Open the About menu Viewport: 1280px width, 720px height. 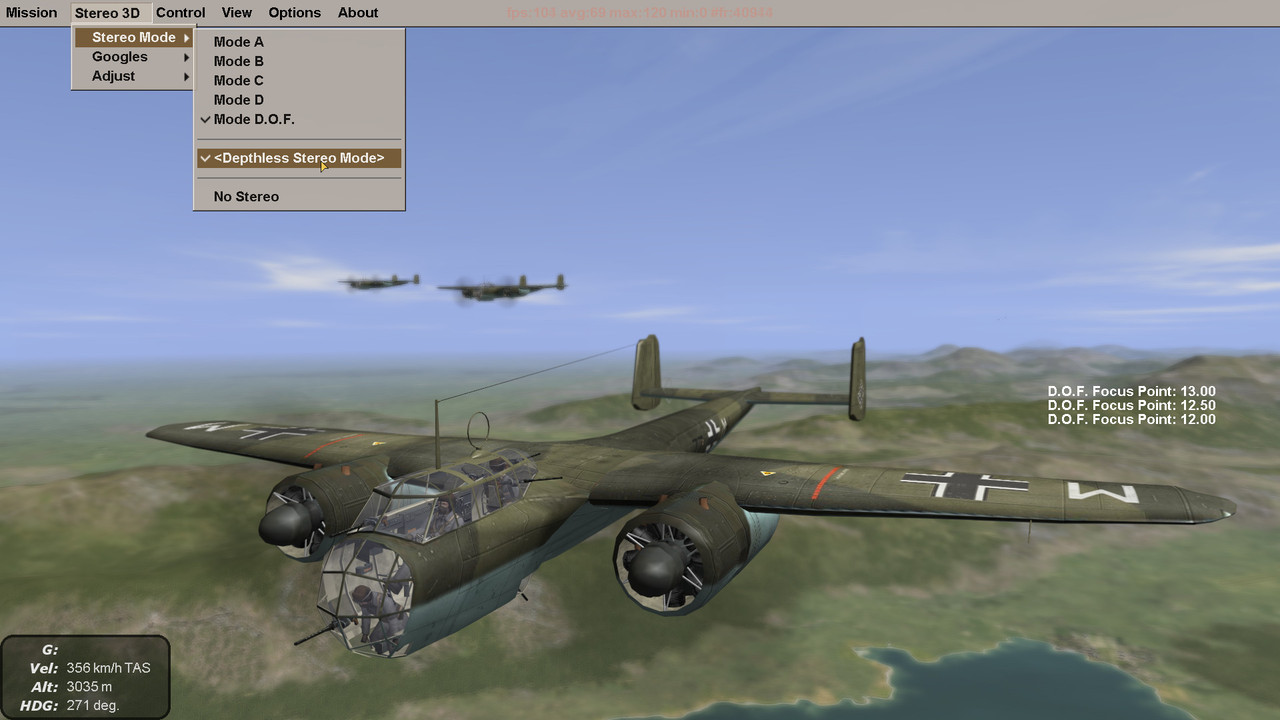pos(358,13)
